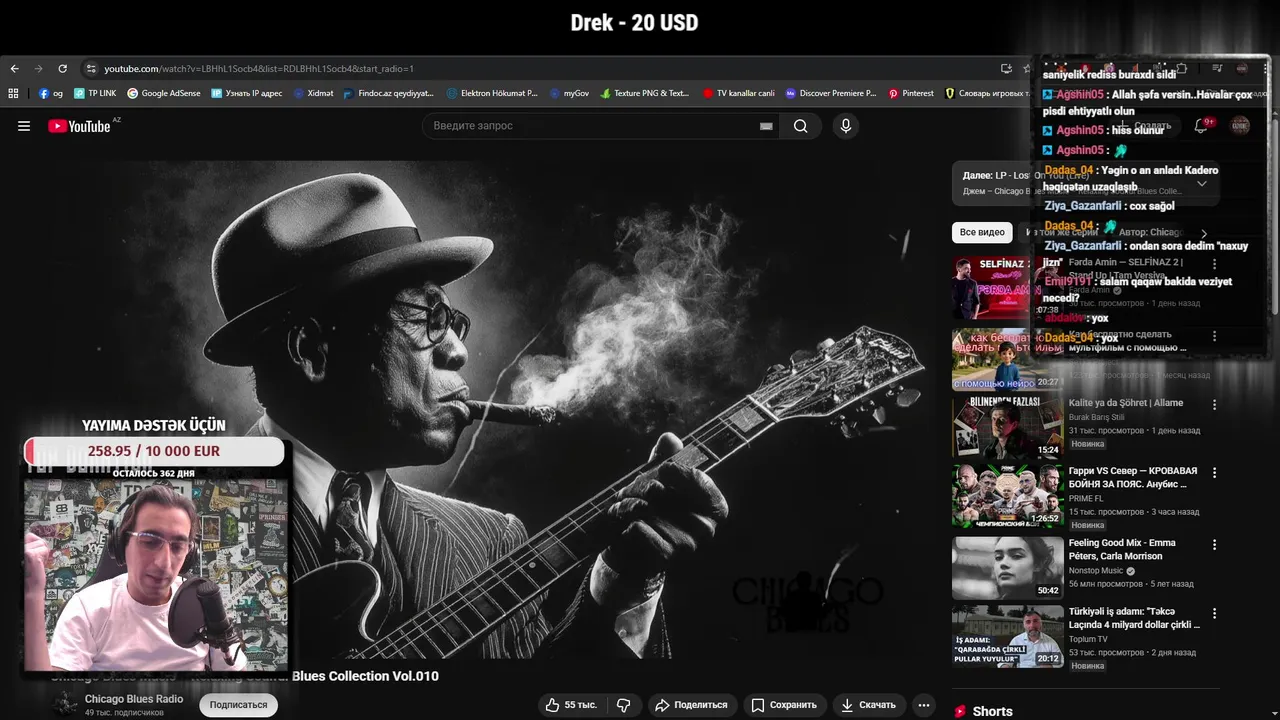Open the Burak Barış Stili channel link
The width and height of the screenshot is (1280, 720).
click(x=1096, y=417)
